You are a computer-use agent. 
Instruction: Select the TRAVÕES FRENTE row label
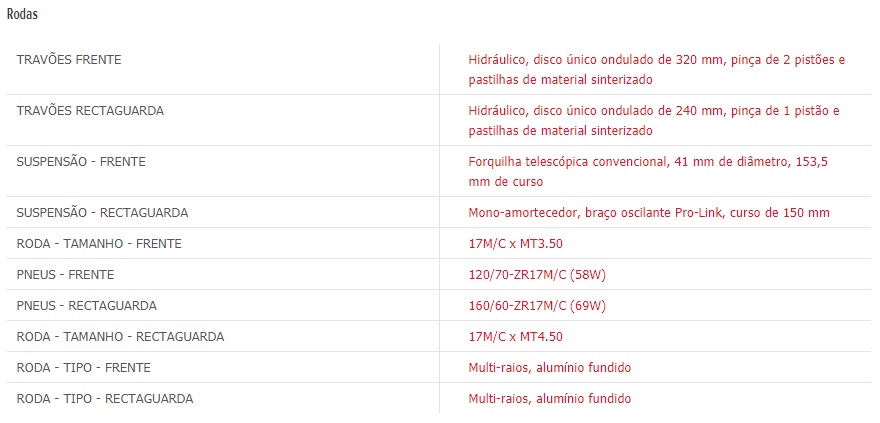(68, 59)
